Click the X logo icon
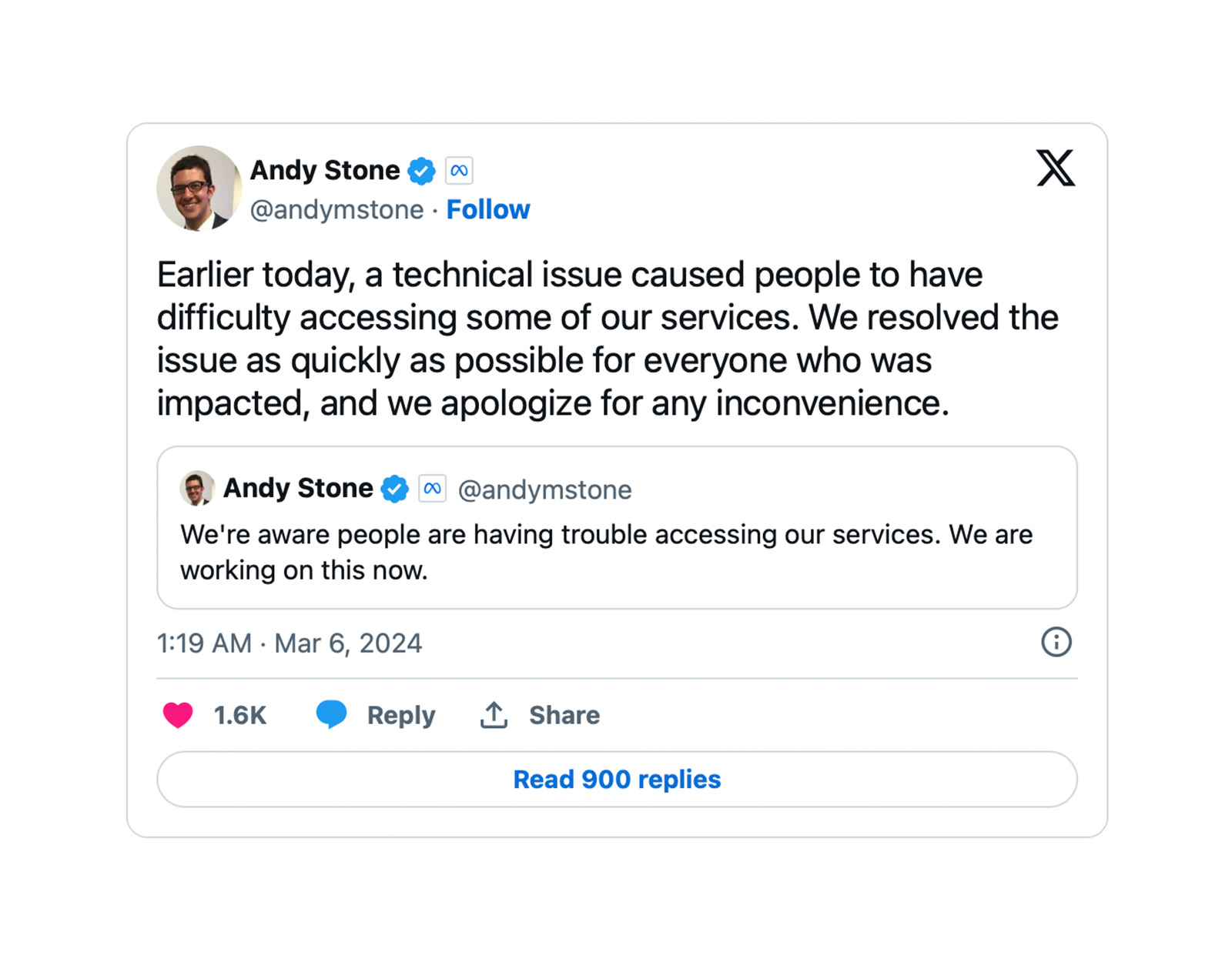 pos(1055,168)
